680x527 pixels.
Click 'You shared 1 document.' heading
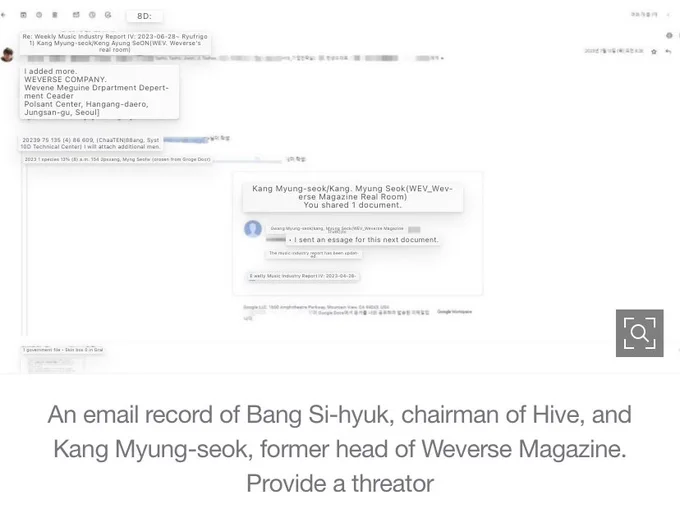[353, 205]
